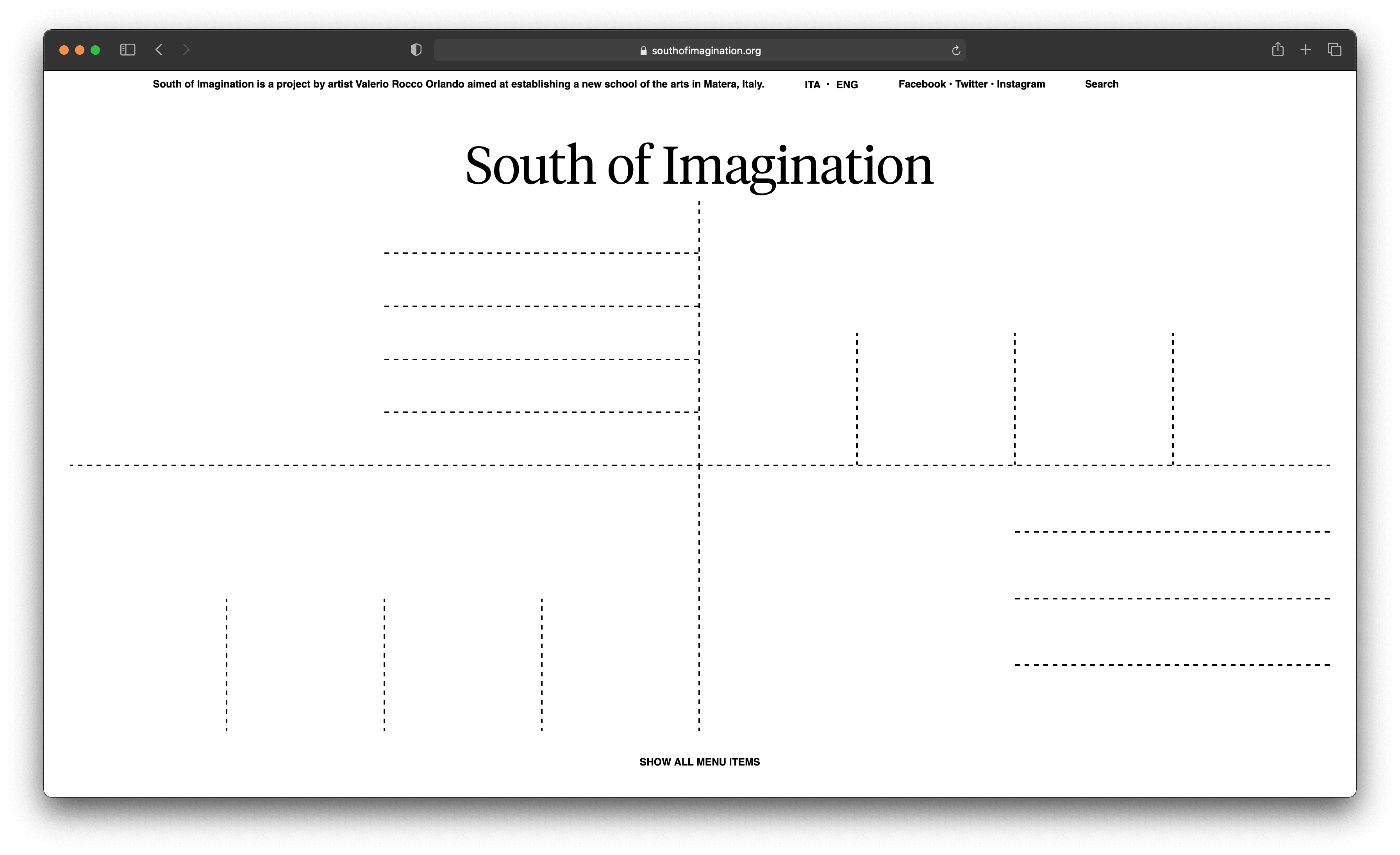Show the tab overview icon

click(1334, 50)
